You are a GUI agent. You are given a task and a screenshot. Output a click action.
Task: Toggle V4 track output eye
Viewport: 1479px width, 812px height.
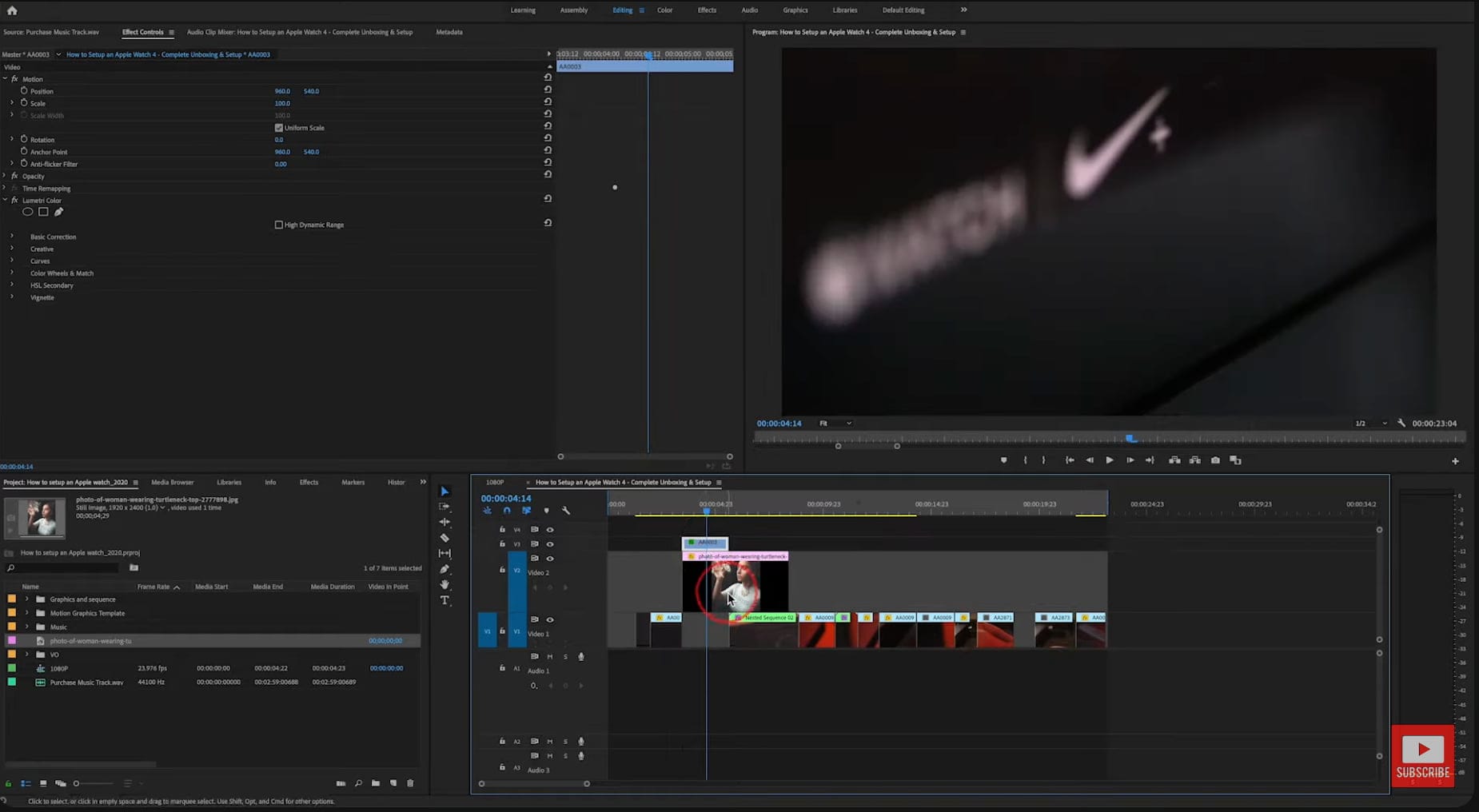coord(549,530)
